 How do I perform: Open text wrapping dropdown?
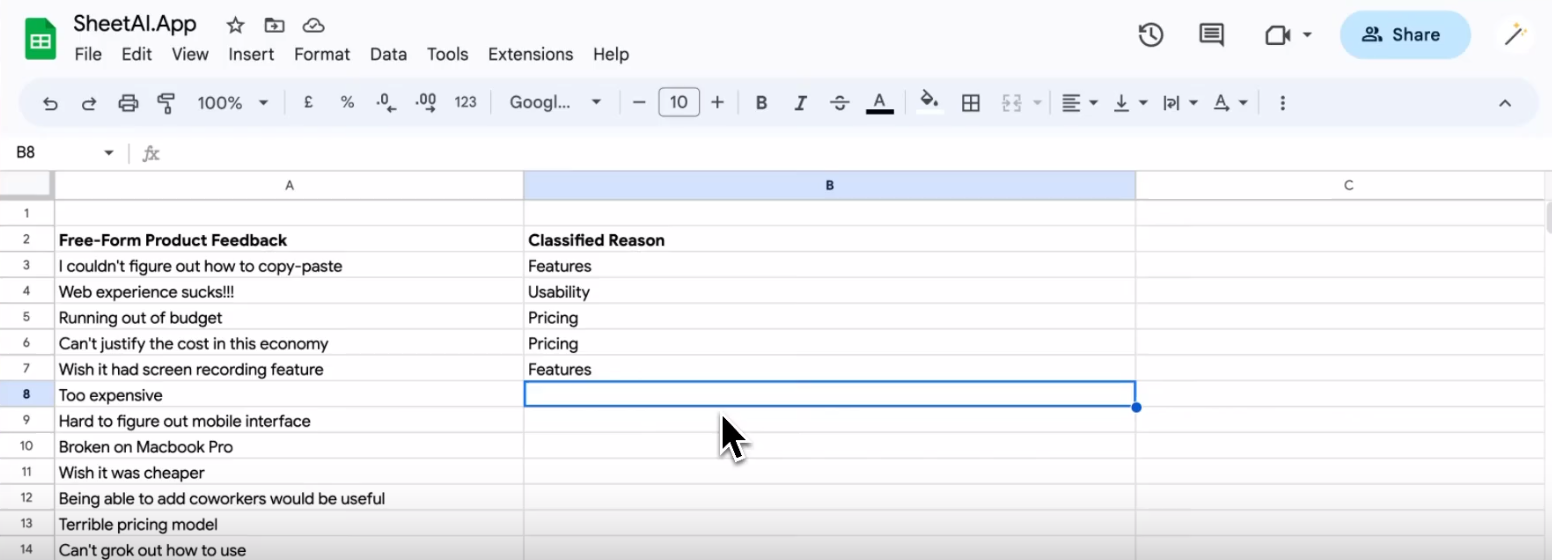click(x=1180, y=102)
